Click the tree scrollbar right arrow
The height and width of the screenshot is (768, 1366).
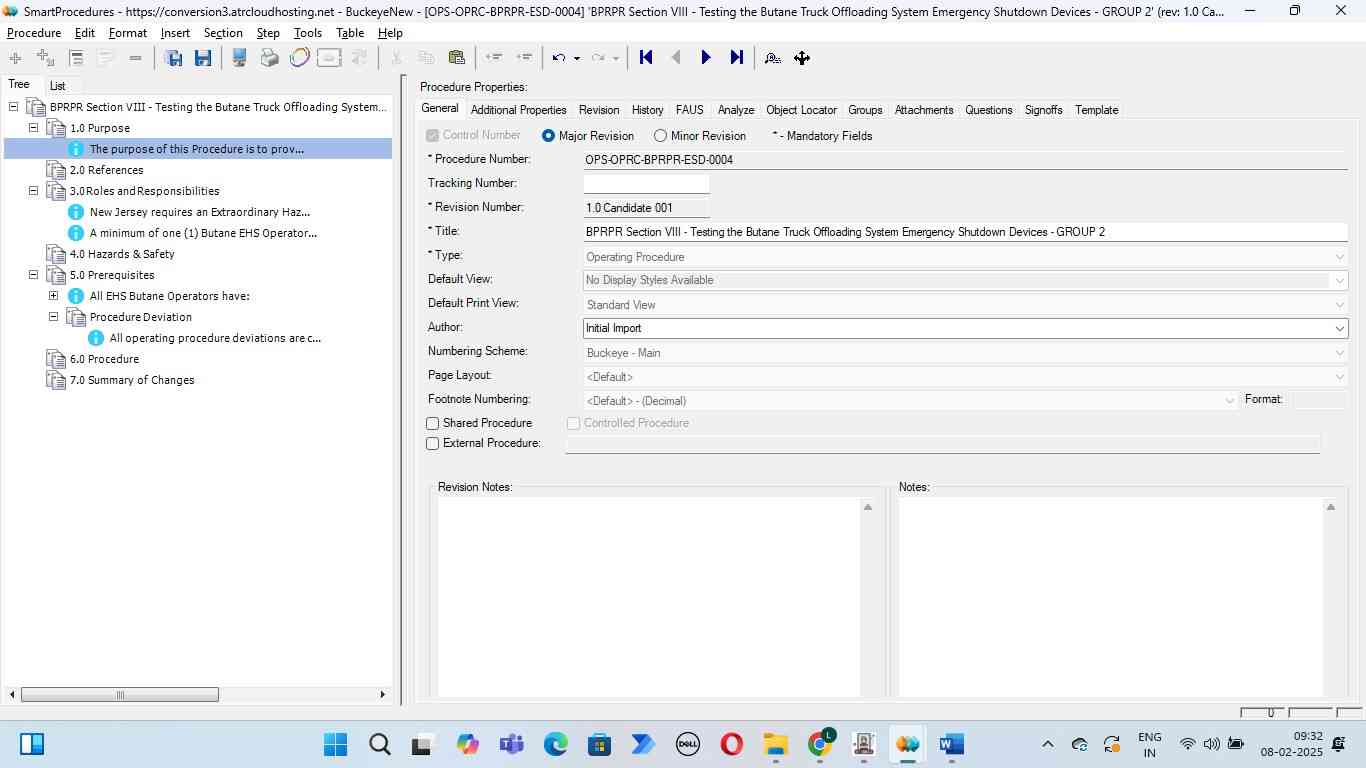[382, 695]
